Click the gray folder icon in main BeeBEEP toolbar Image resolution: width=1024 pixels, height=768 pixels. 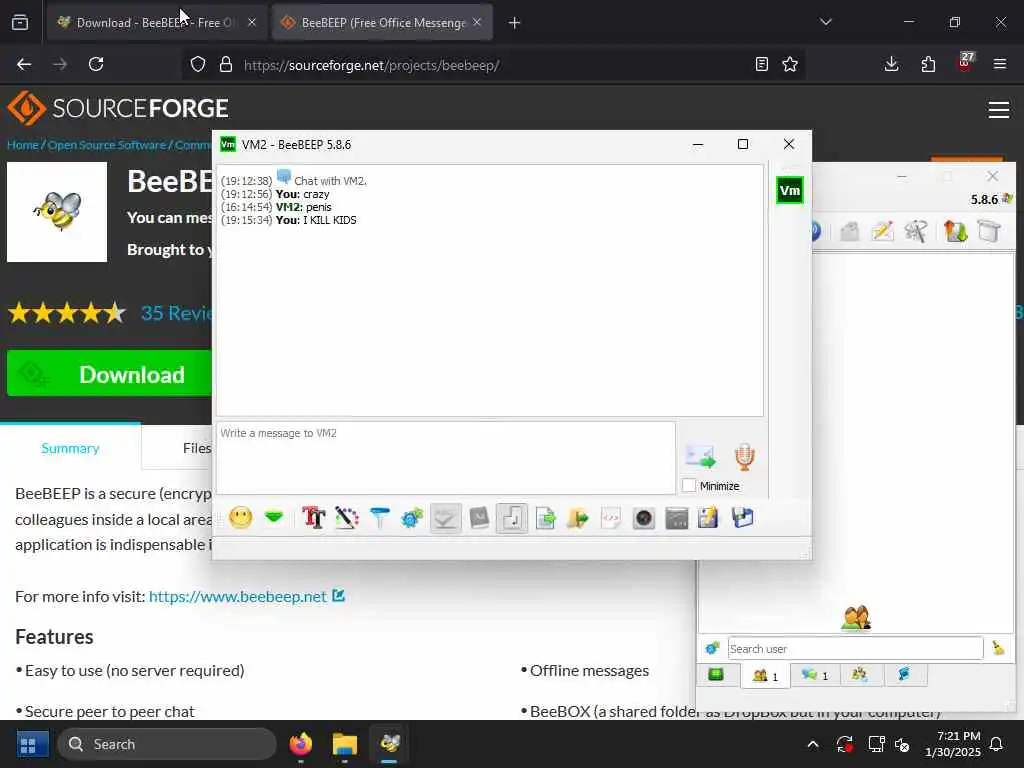point(850,231)
